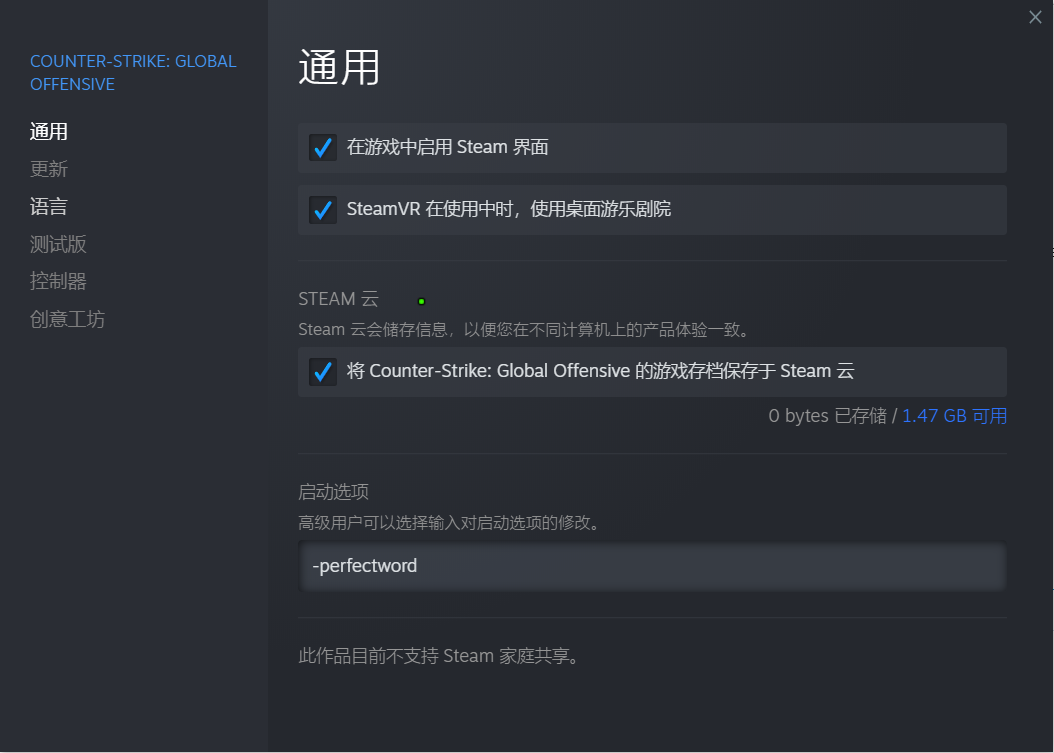This screenshot has width=1054, height=753.
Task: Disable the Steam Cloud save checkbox for CS:GO
Action: (323, 372)
